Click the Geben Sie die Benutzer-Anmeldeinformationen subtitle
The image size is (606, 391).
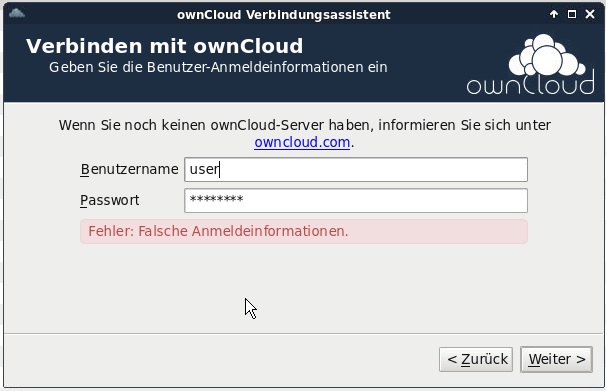(x=218, y=67)
